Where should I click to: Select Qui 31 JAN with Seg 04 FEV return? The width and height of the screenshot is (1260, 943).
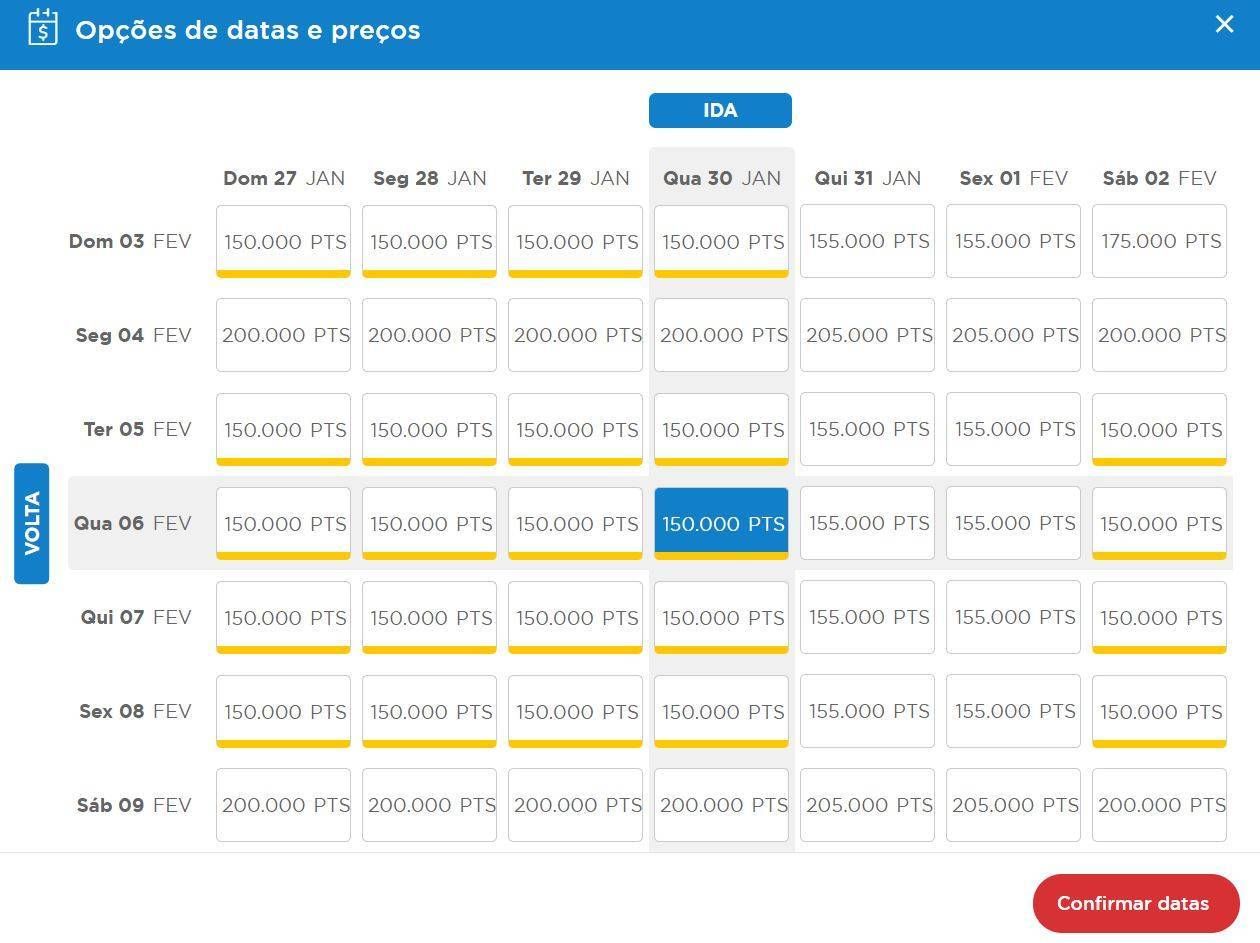[x=867, y=335]
